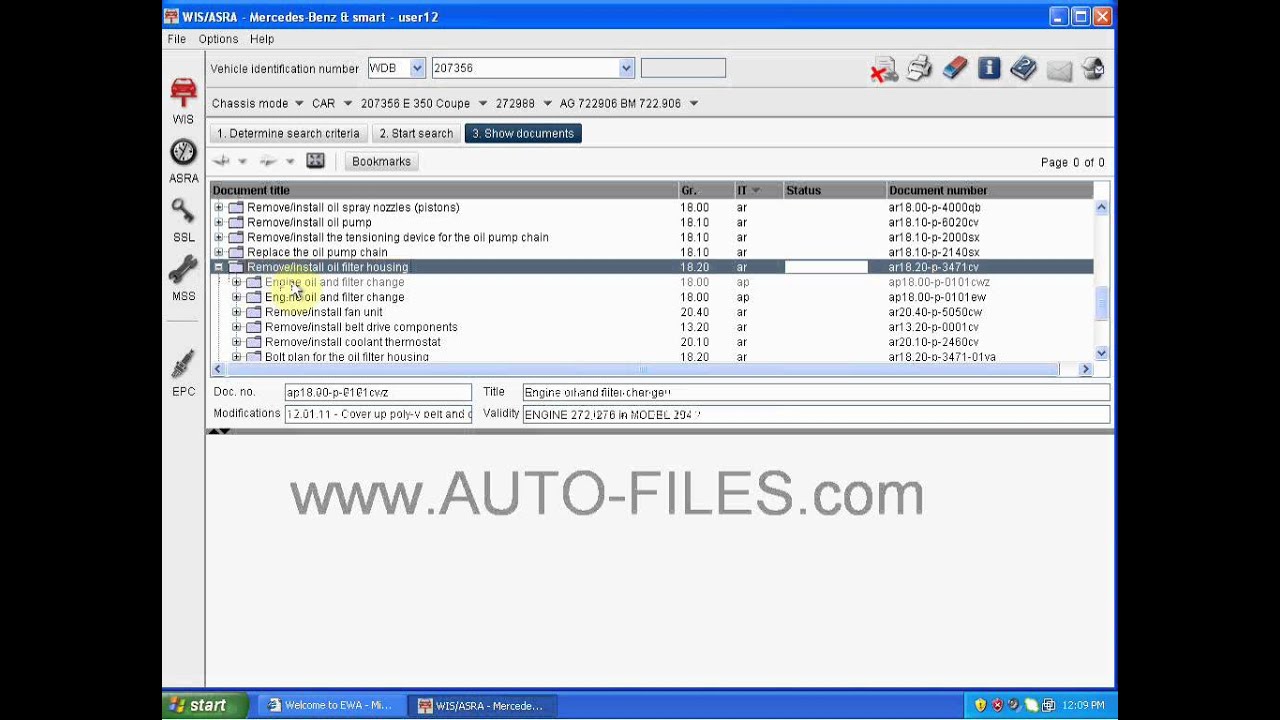Viewport: 1280px width, 720px height.
Task: Open the ASRA module in sidebar
Action: pos(183,160)
